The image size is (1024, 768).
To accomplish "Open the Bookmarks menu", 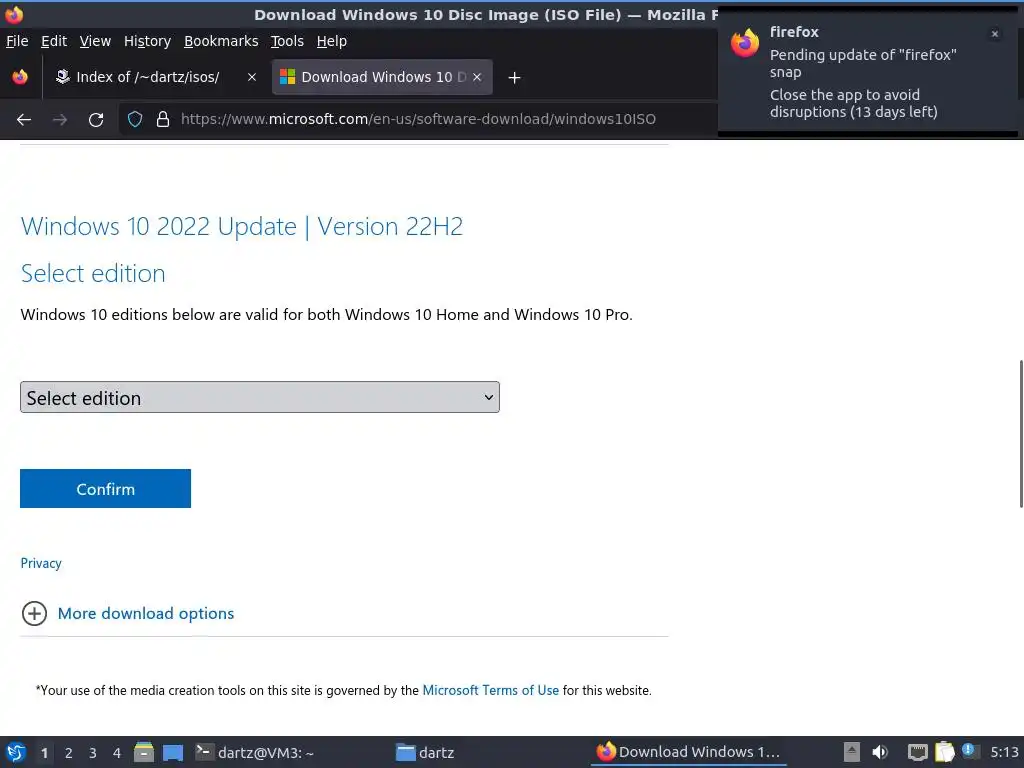I will tap(221, 41).
